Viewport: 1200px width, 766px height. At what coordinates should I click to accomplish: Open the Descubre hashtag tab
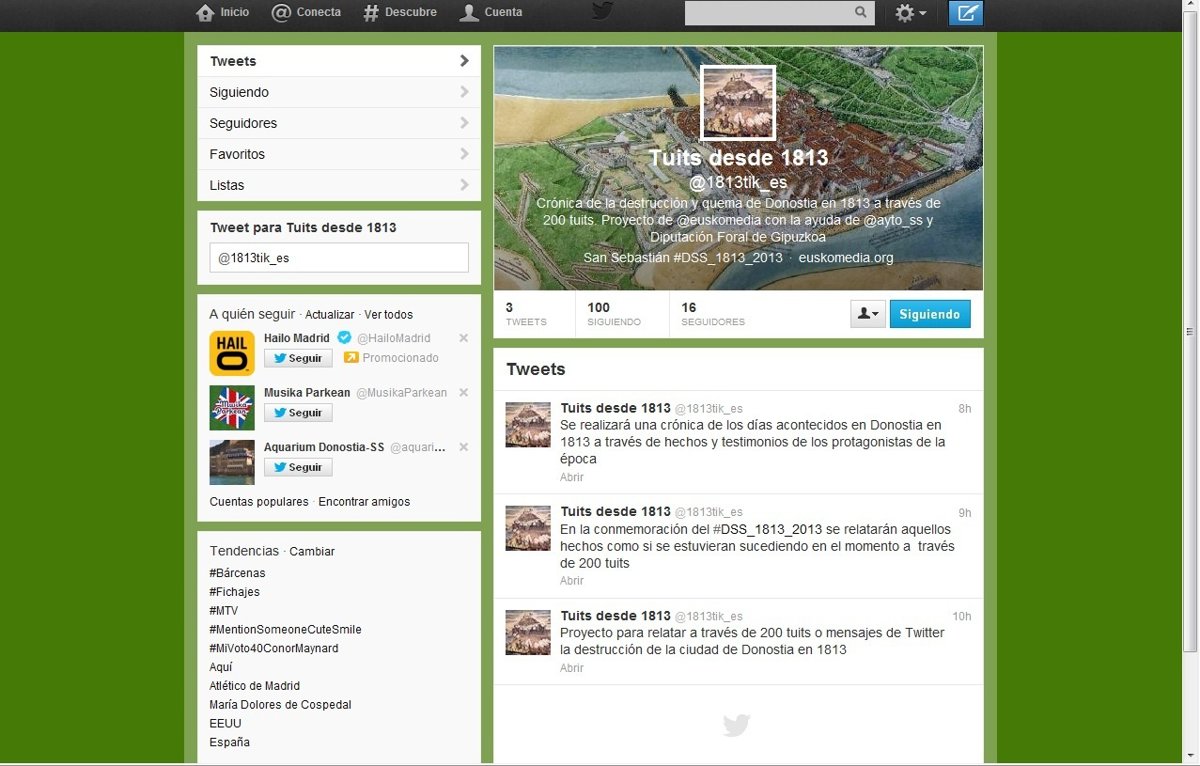click(x=400, y=12)
